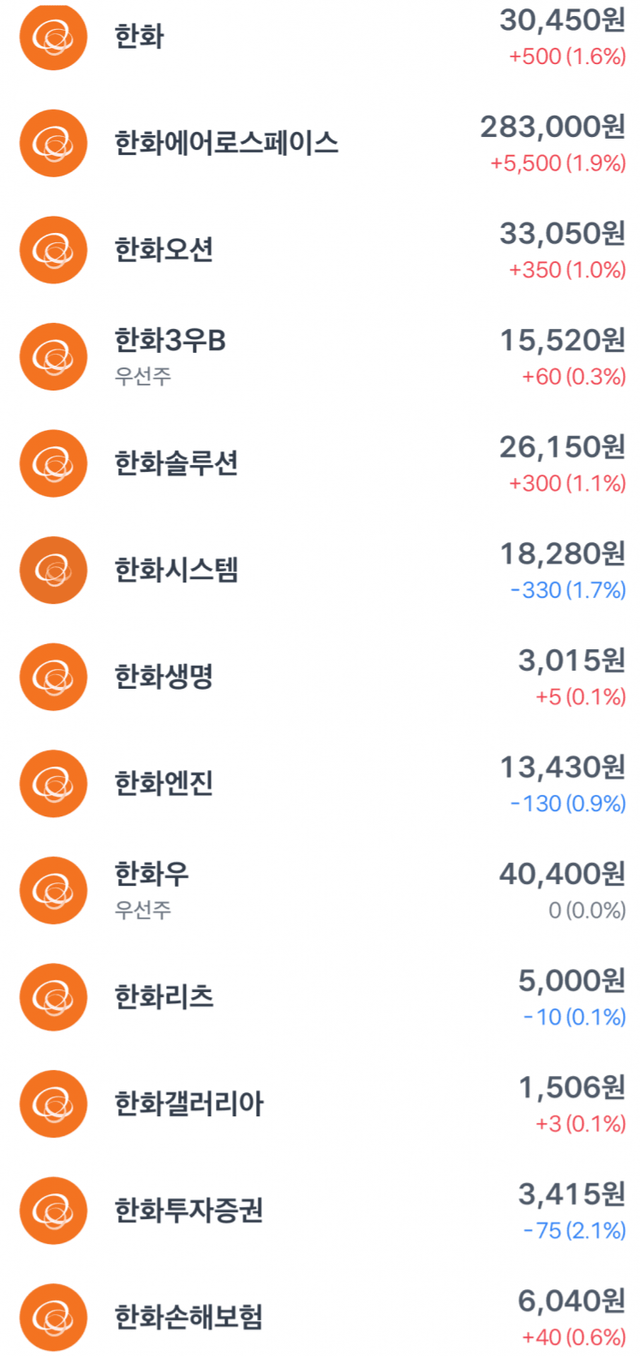Tap the darker 한화시스템 logo icon
The image size is (640, 1356).
(x=53, y=570)
